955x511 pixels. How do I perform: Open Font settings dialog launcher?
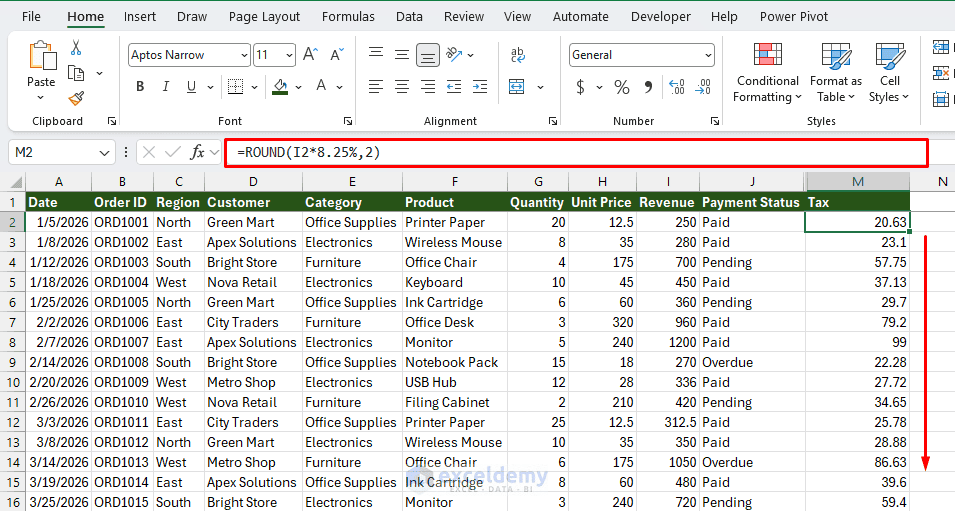(x=348, y=121)
